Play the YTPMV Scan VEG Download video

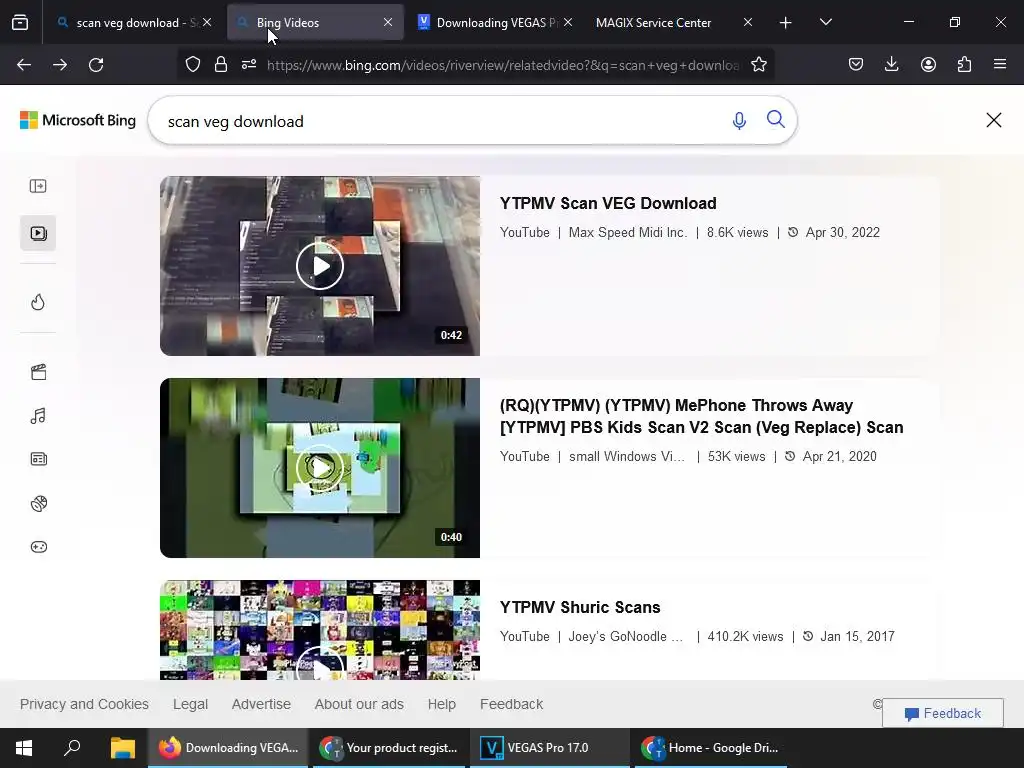(x=320, y=266)
